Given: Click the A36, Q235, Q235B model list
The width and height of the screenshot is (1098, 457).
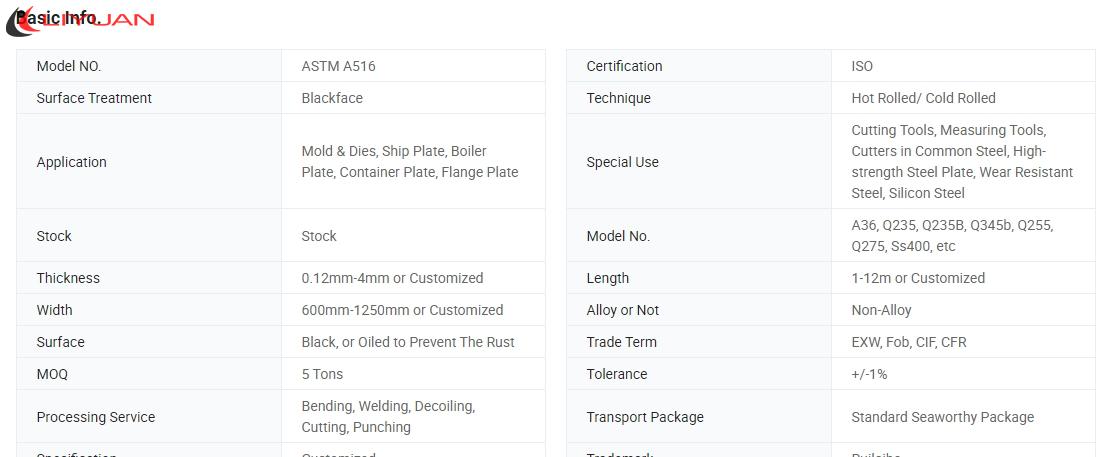Looking at the screenshot, I should click(952, 236).
